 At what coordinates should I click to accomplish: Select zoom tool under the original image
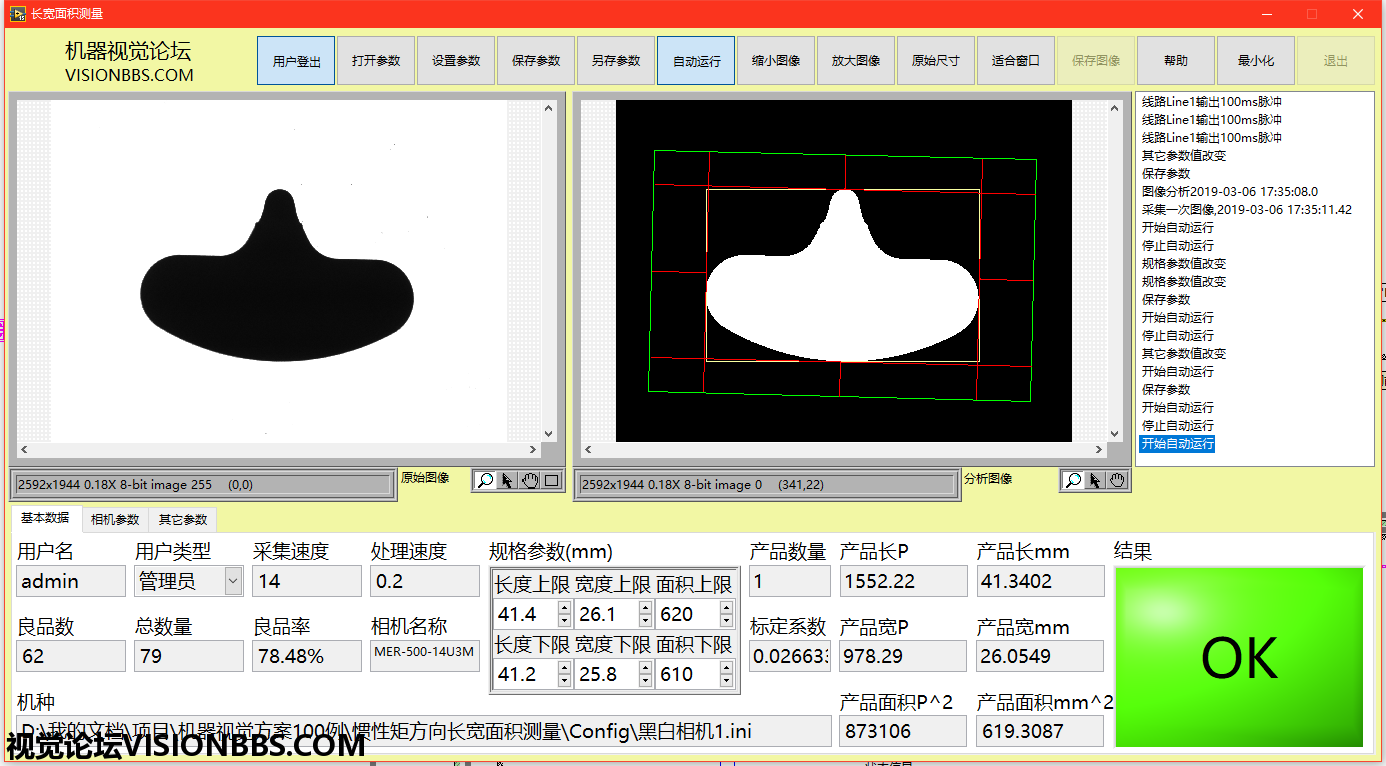pyautogui.click(x=485, y=480)
